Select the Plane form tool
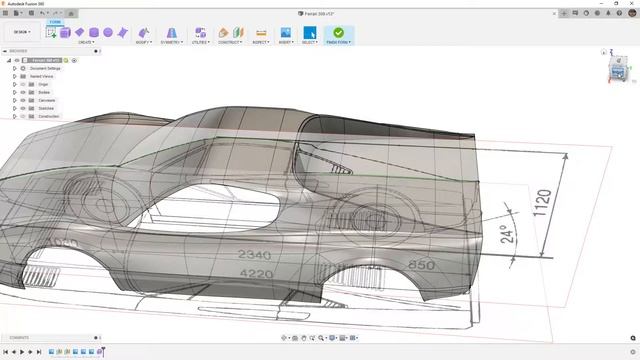 pos(80,32)
